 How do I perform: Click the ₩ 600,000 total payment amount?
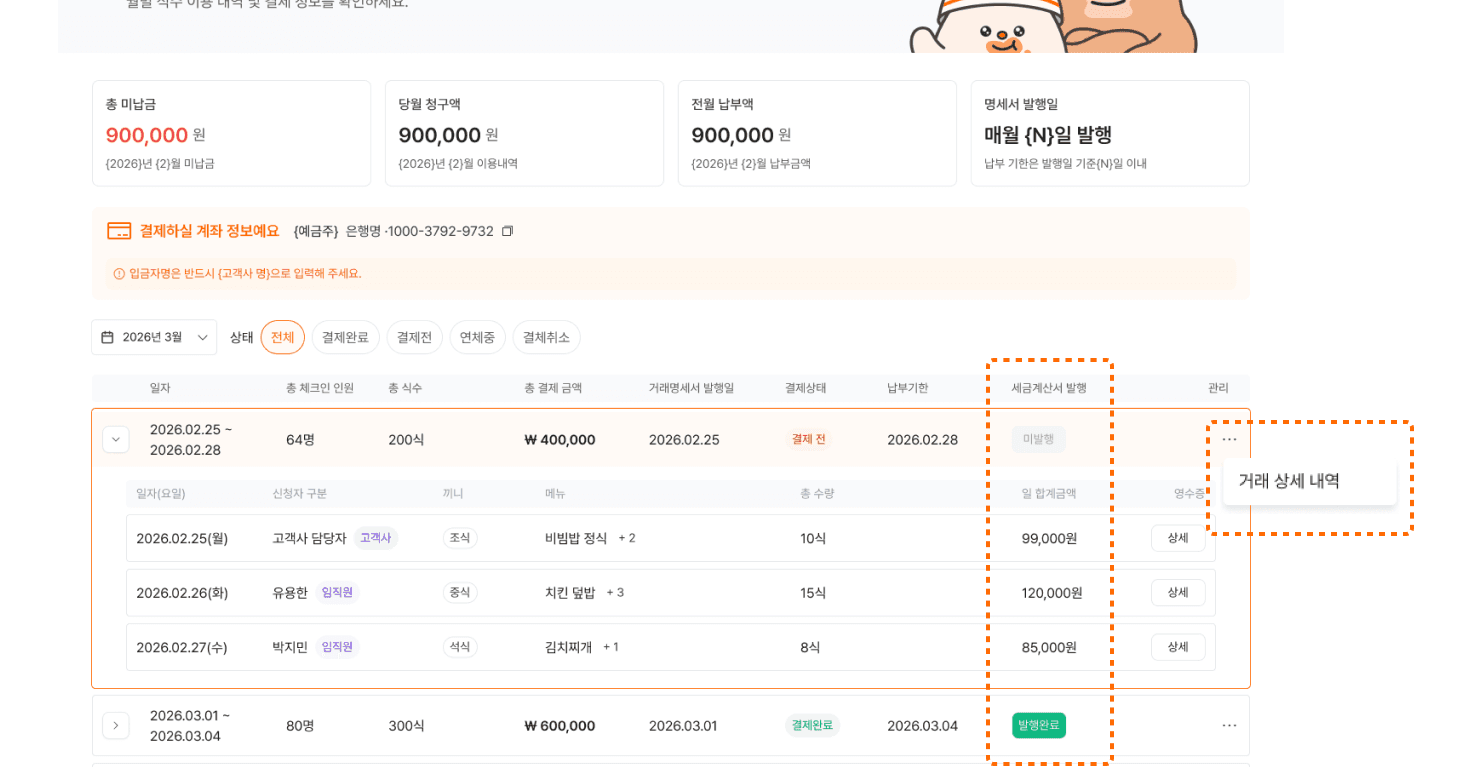coord(560,725)
